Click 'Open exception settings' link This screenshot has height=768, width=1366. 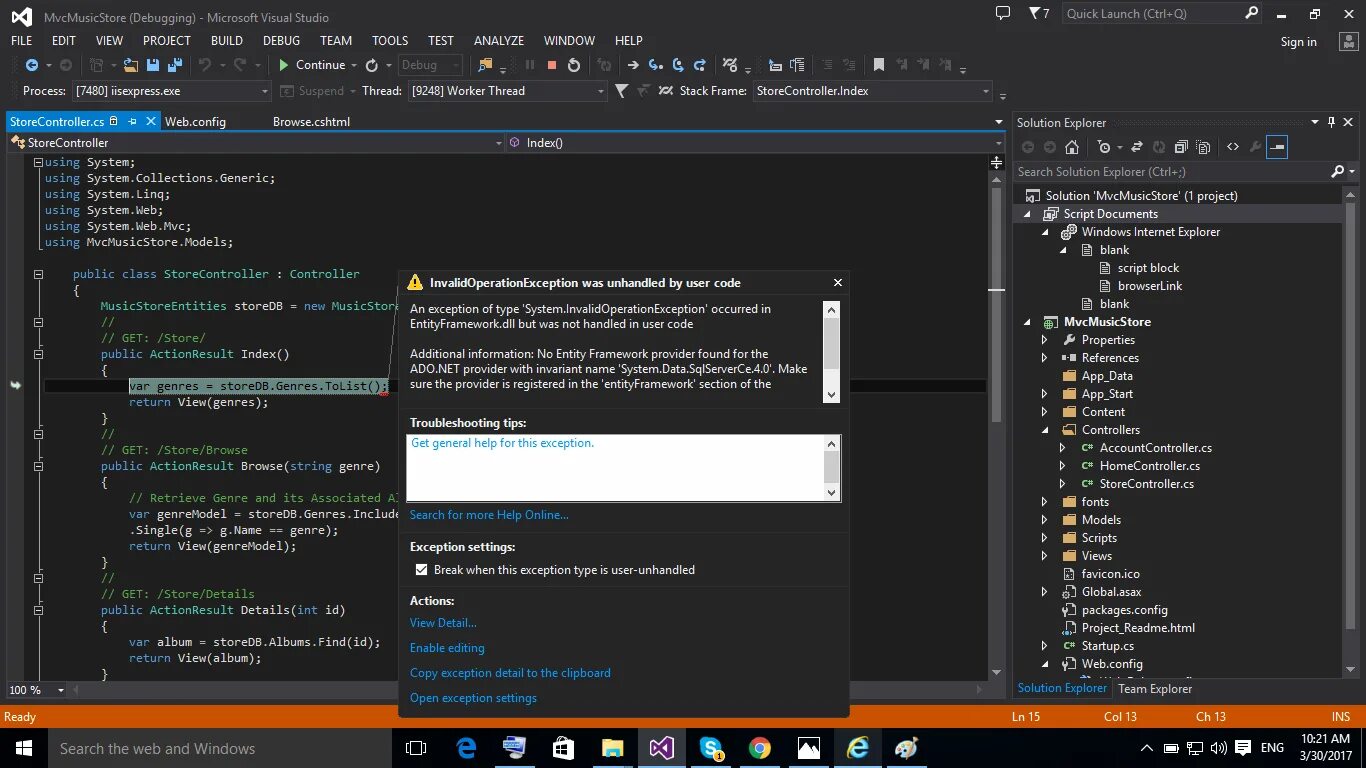click(x=473, y=698)
